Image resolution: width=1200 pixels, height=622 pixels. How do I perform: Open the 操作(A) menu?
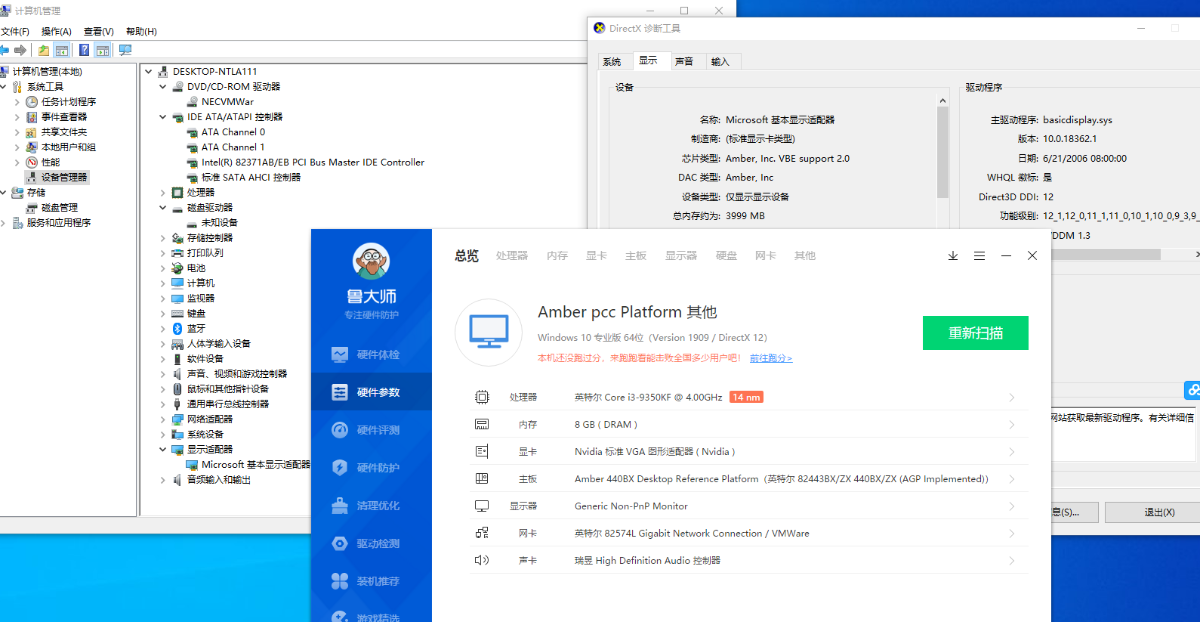56,31
